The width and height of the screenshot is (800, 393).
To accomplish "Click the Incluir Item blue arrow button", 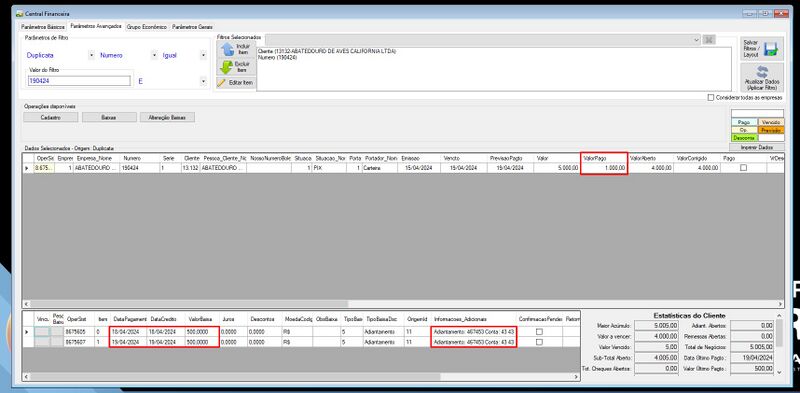I will click(236, 49).
